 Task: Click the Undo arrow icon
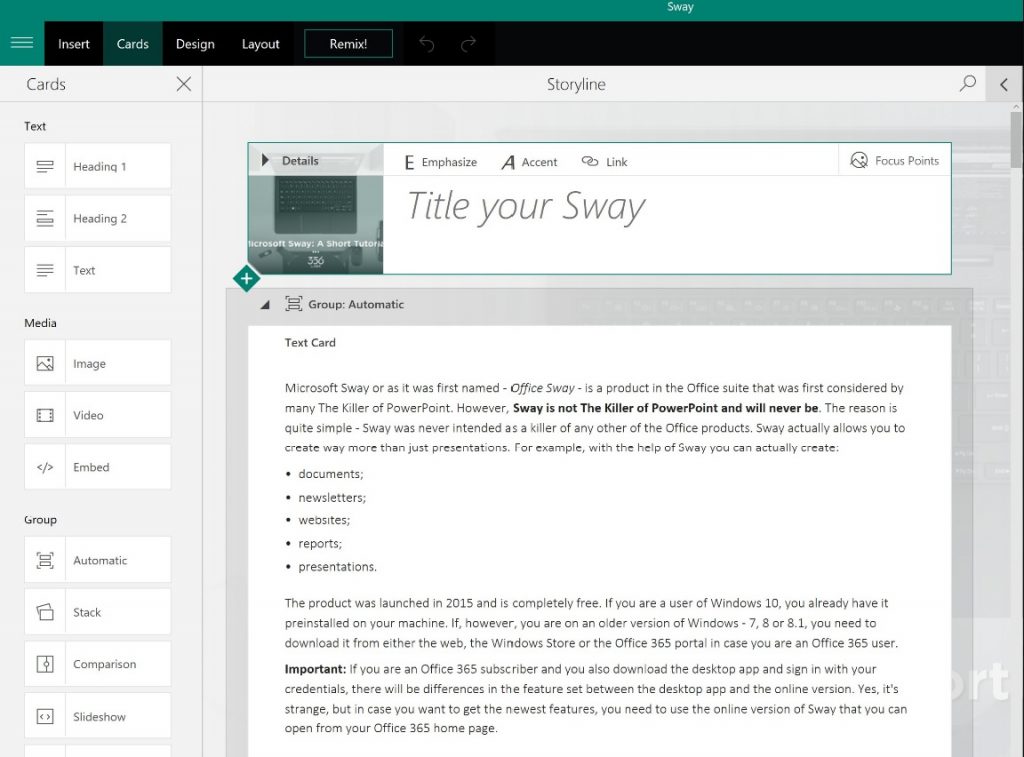tap(426, 44)
